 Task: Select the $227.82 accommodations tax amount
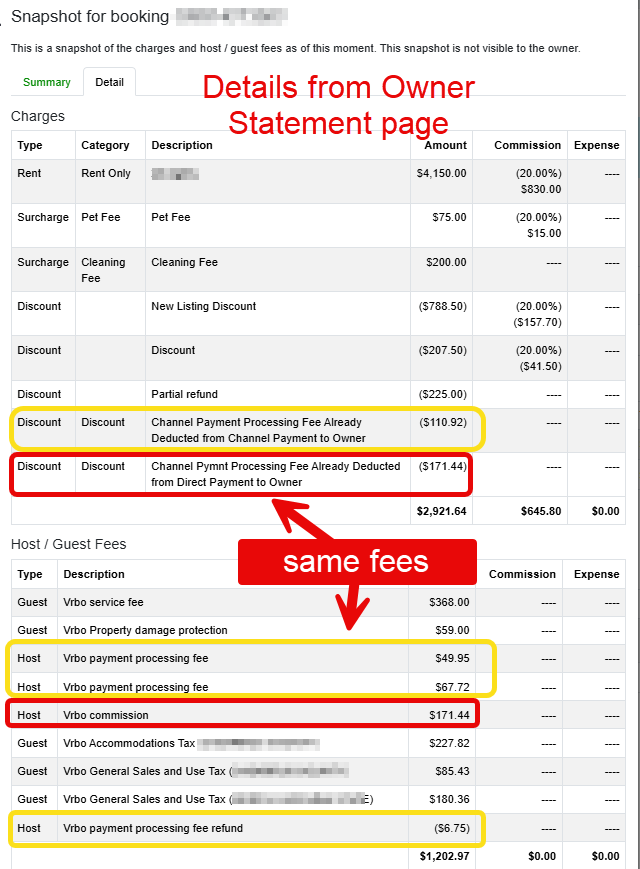pyautogui.click(x=449, y=743)
